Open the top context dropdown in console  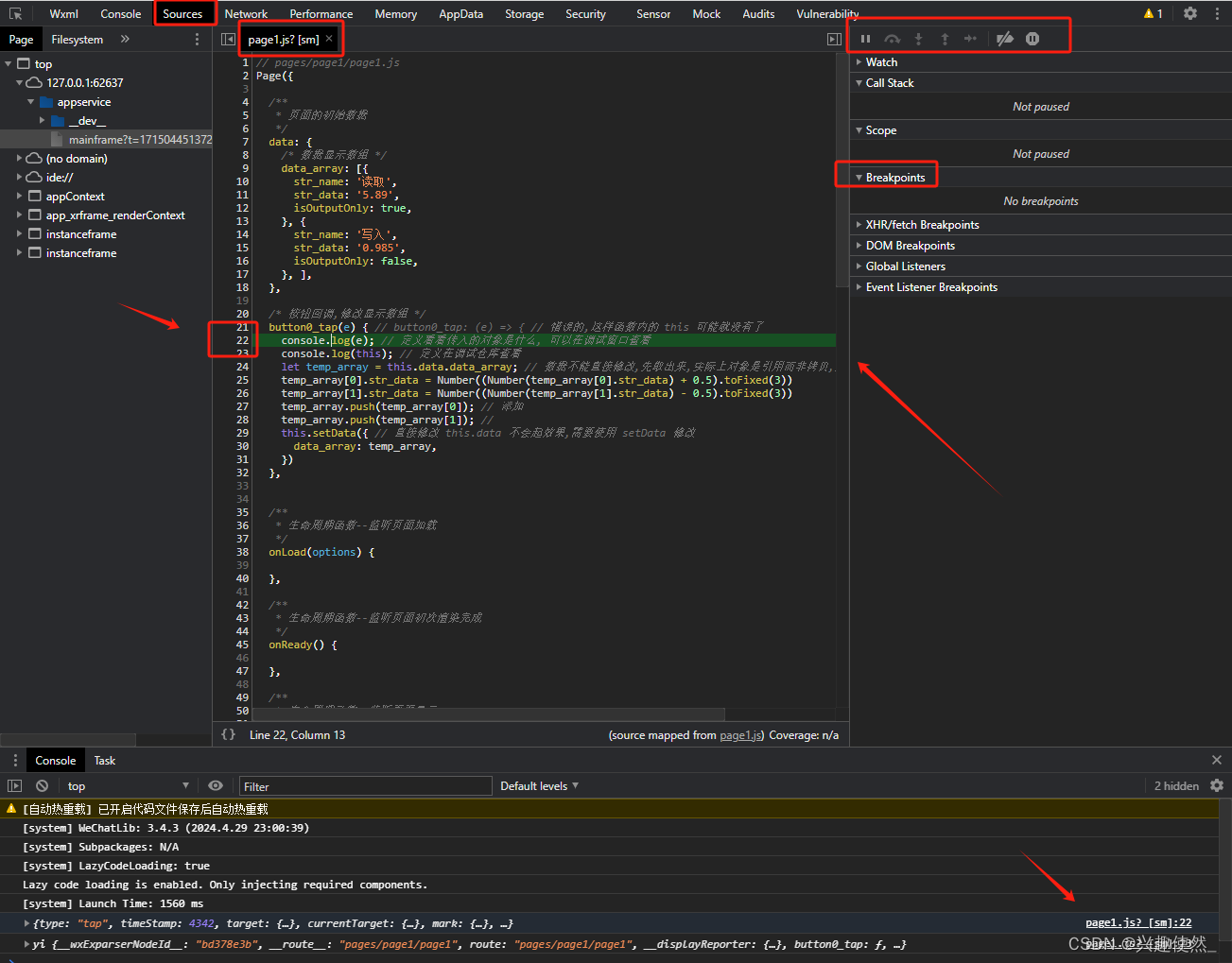tap(128, 785)
